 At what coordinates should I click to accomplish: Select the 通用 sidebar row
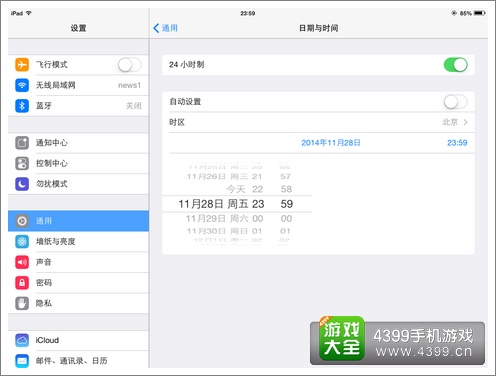[78, 221]
